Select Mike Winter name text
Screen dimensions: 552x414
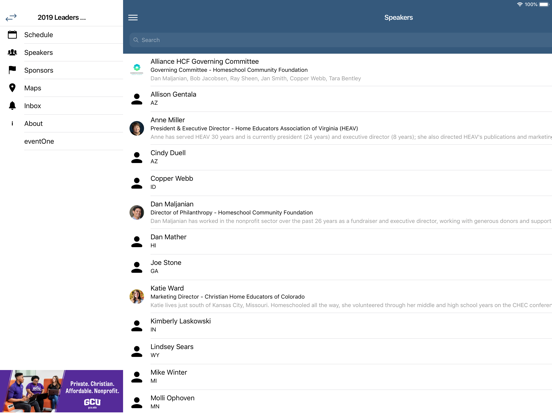tap(169, 372)
